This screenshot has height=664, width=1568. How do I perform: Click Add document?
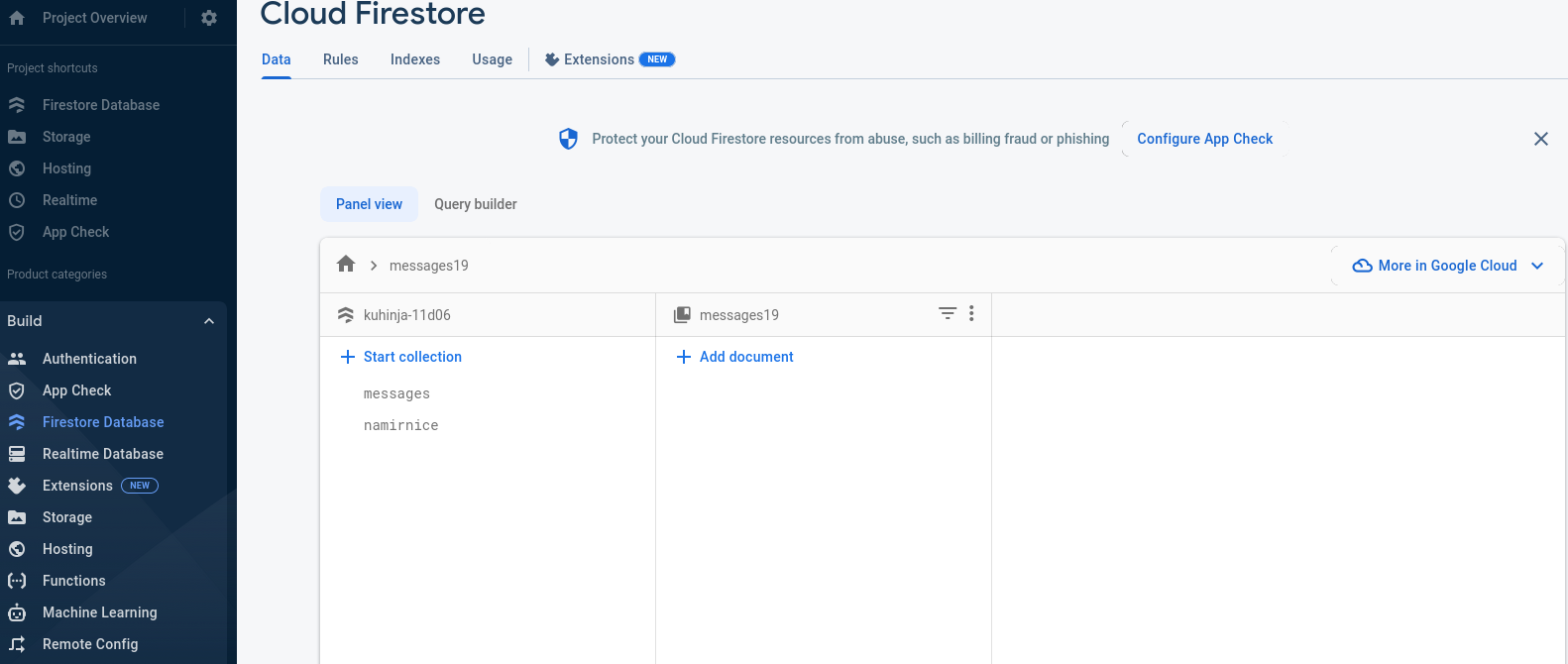(735, 357)
